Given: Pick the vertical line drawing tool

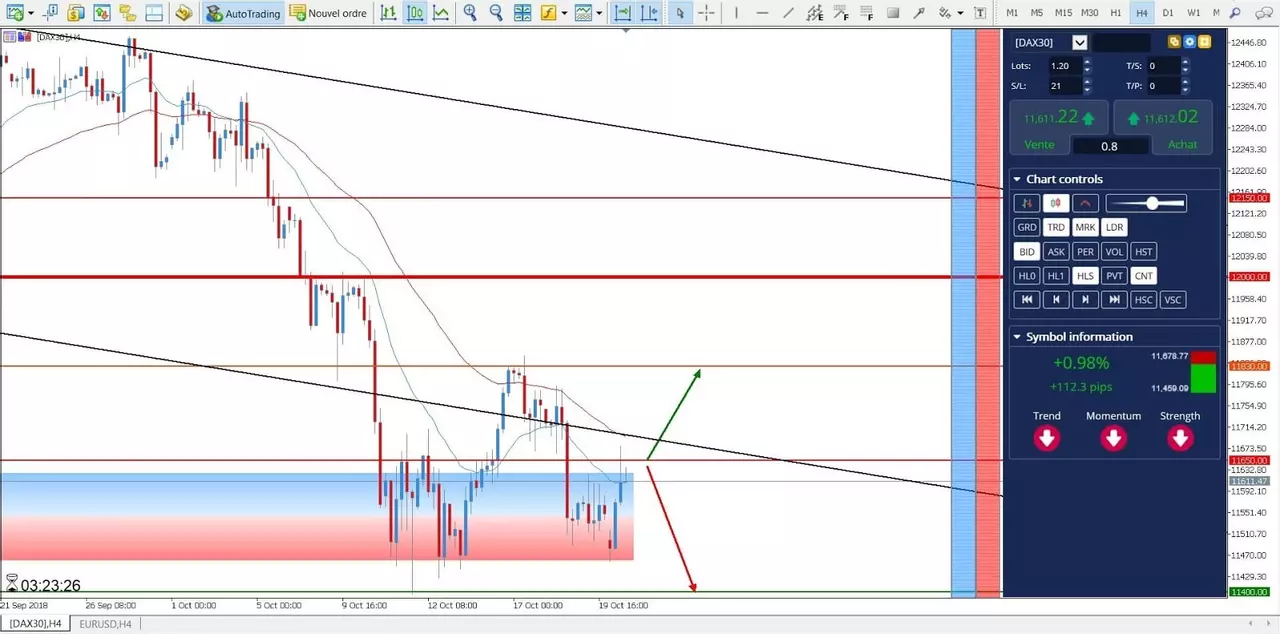Looking at the screenshot, I should click(x=738, y=13).
